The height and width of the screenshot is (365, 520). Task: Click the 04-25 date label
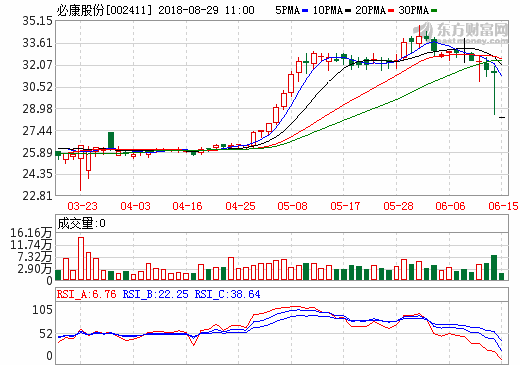(x=240, y=206)
